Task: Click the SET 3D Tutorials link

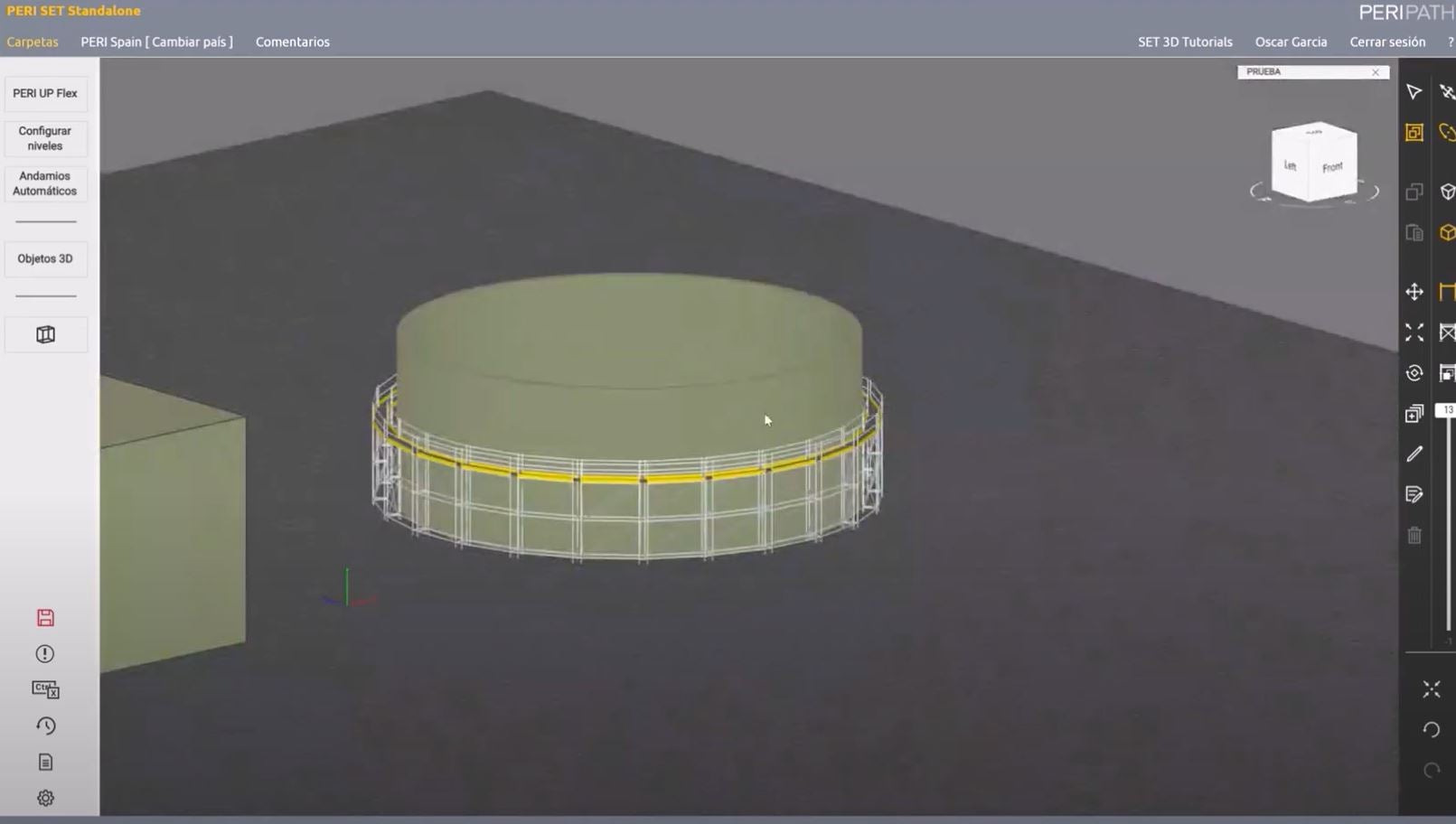Action: click(1184, 42)
